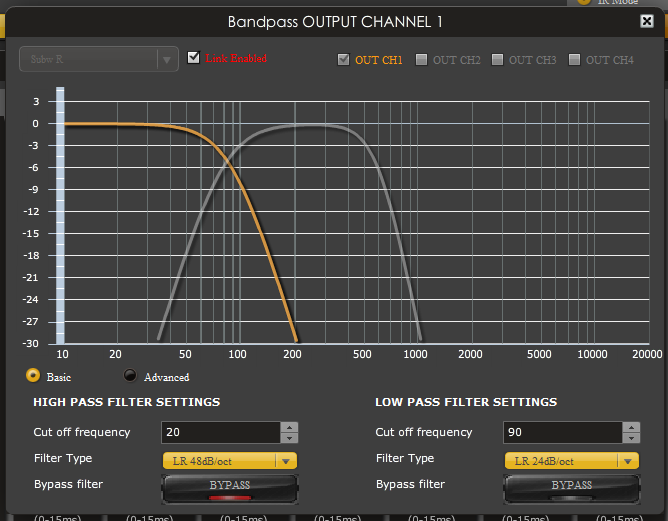Click the light blue level bar at 10 Hz
The image size is (668, 521).
tap(60, 215)
